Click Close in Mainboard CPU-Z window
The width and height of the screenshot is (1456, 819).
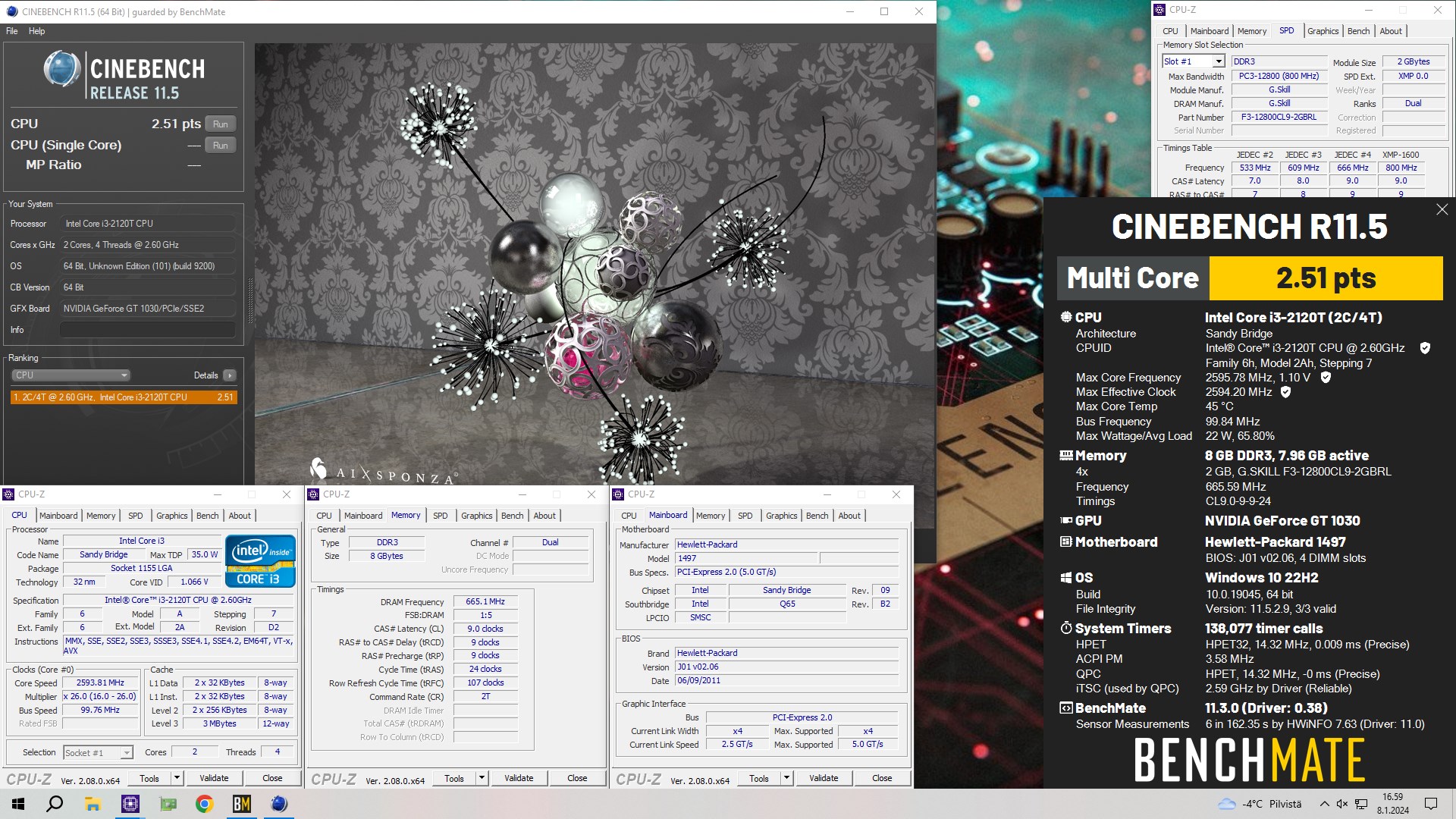click(x=882, y=778)
